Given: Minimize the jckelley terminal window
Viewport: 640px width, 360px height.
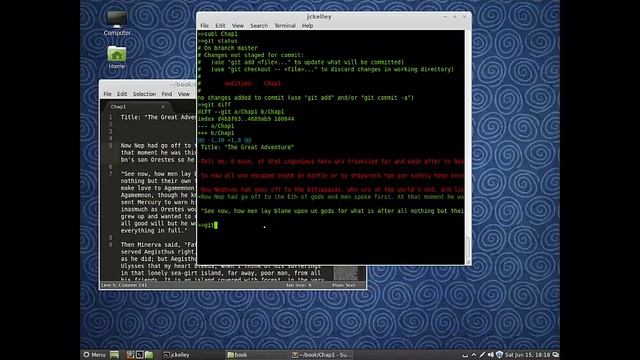Looking at the screenshot, I should tap(445, 17).
